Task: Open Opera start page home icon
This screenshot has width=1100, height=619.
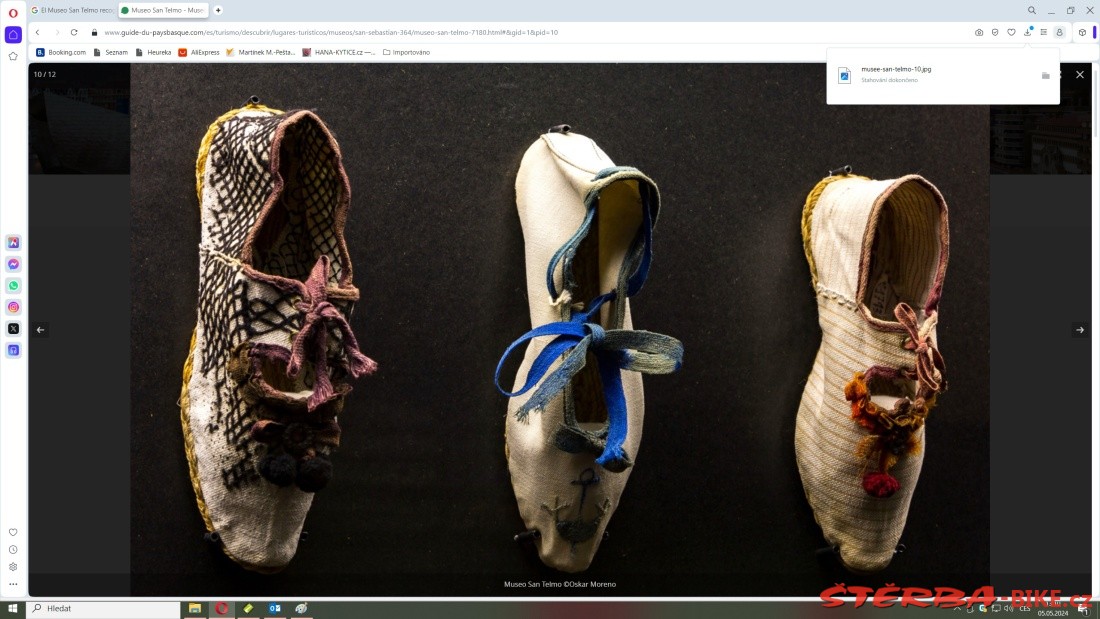Action: 13,34
